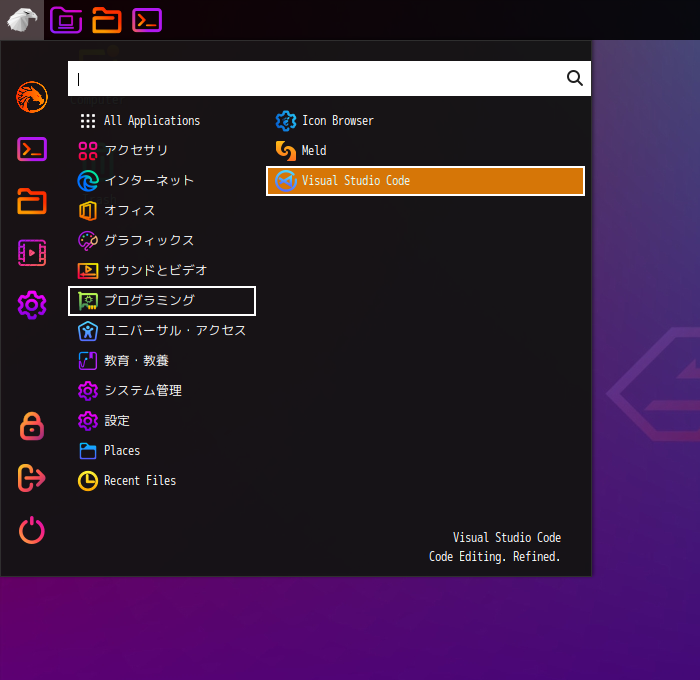Select the プログラミング category
700x680 pixels.
coord(162,300)
